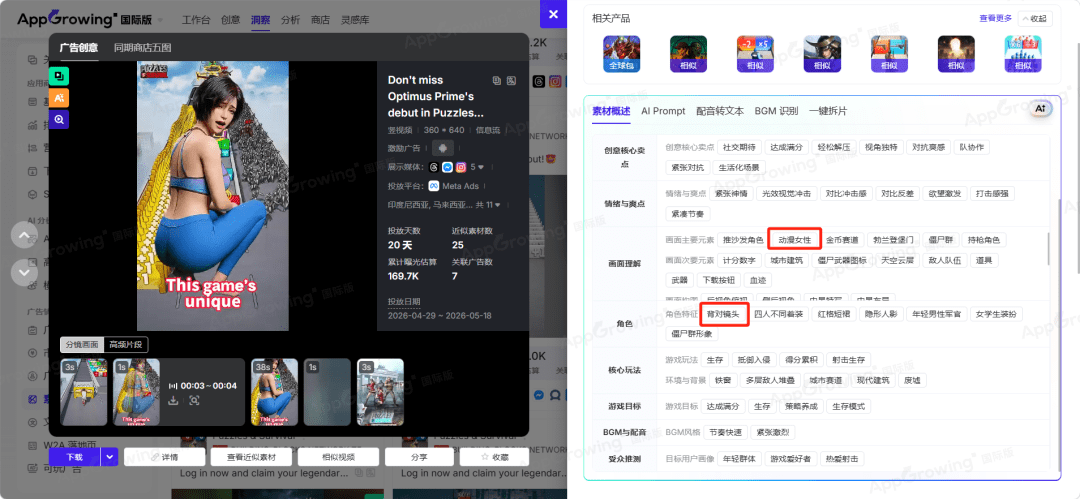Collapse related products with 收起
The height and width of the screenshot is (499, 1080).
tap(1037, 19)
